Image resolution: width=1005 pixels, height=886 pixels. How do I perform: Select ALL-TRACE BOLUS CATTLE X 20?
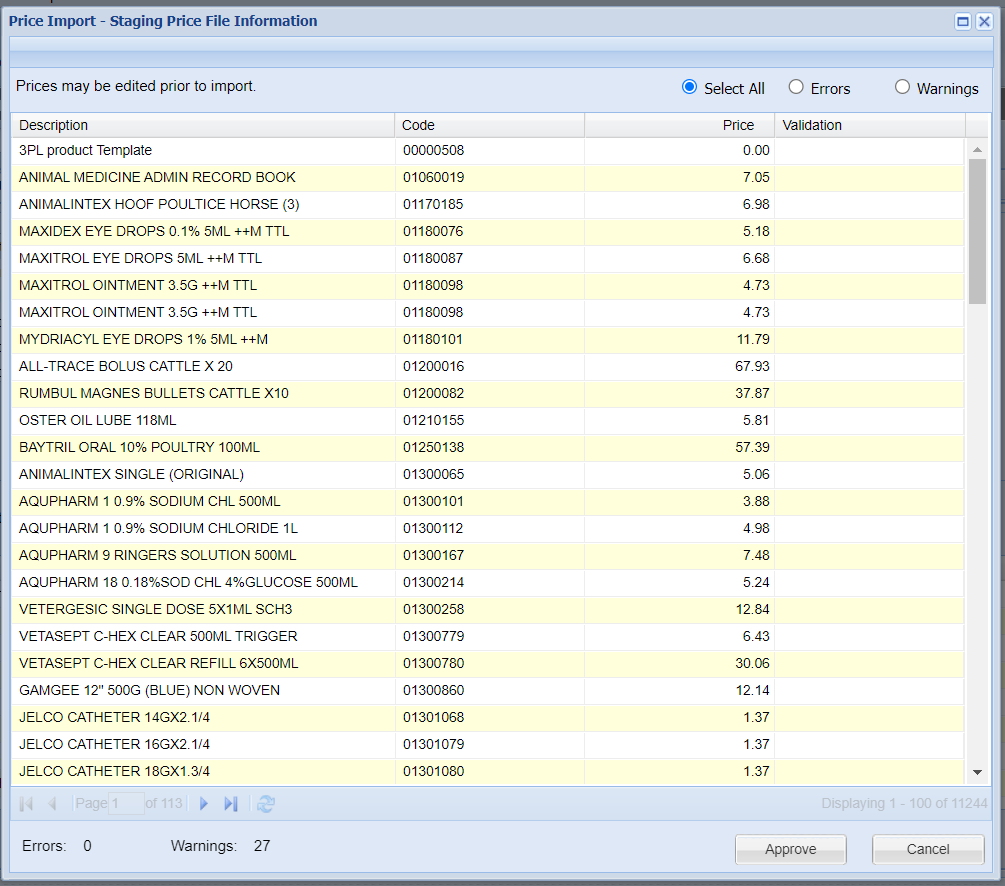coord(487,366)
